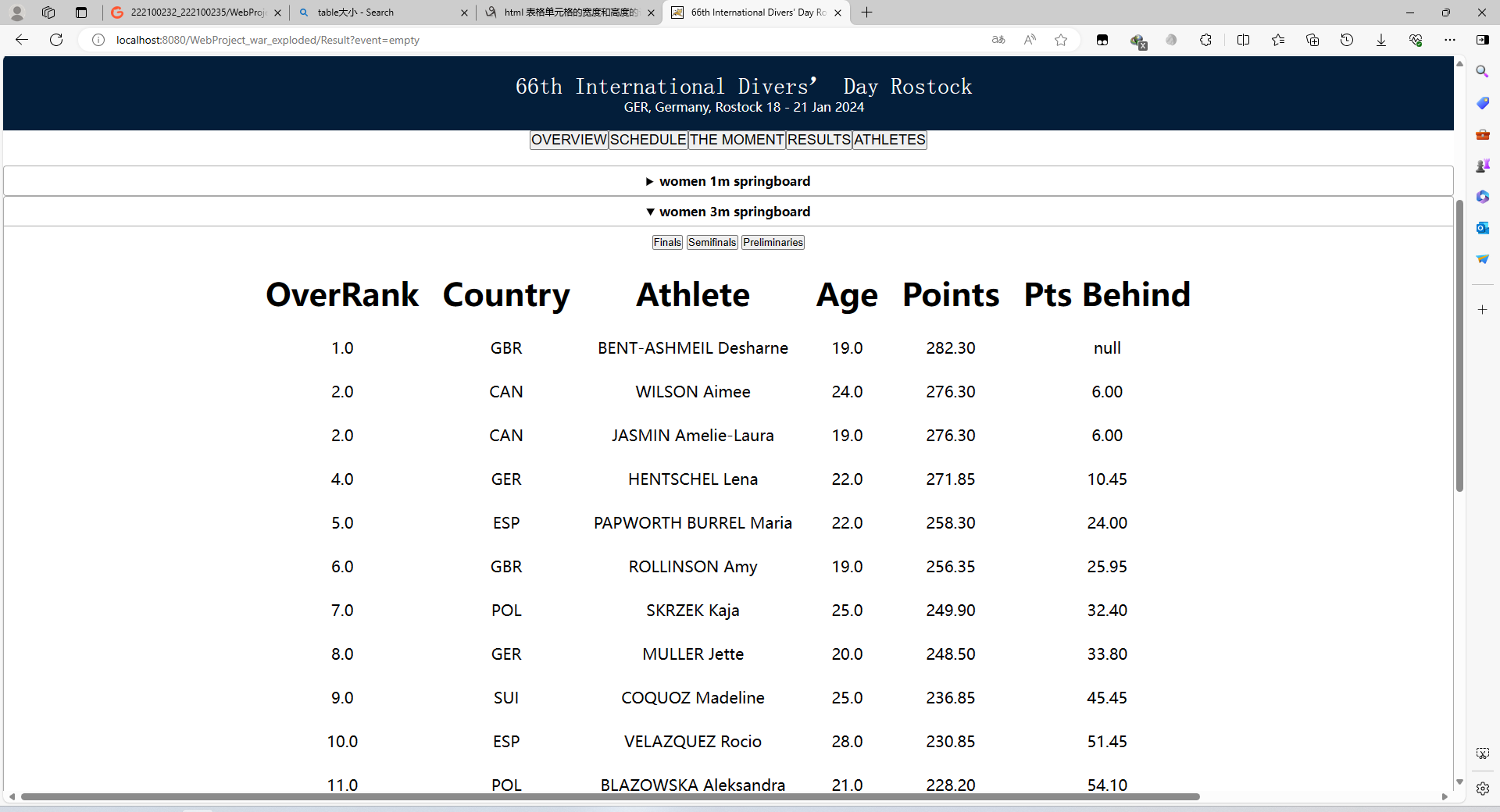Show the Preliminaries results

click(x=773, y=243)
